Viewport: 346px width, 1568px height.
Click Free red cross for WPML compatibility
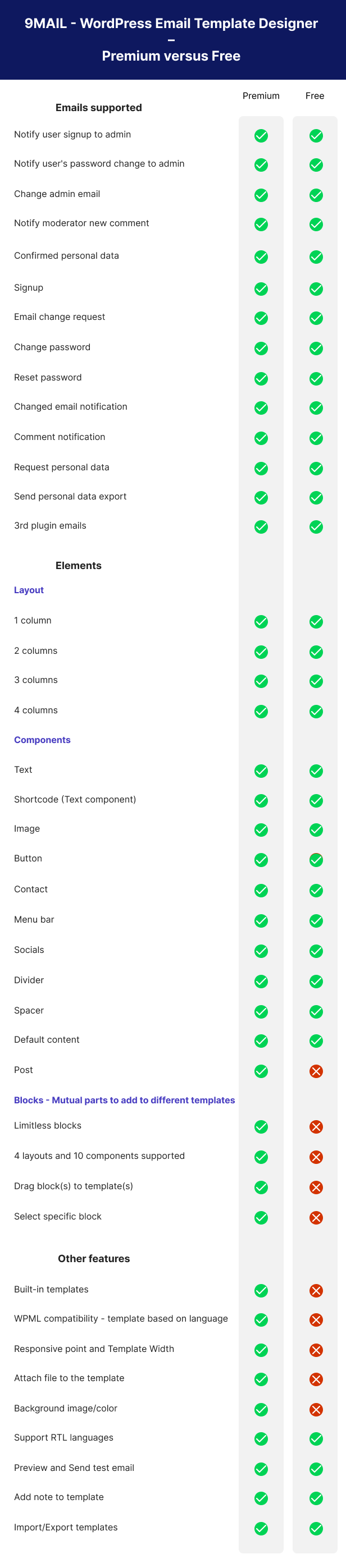(316, 1319)
